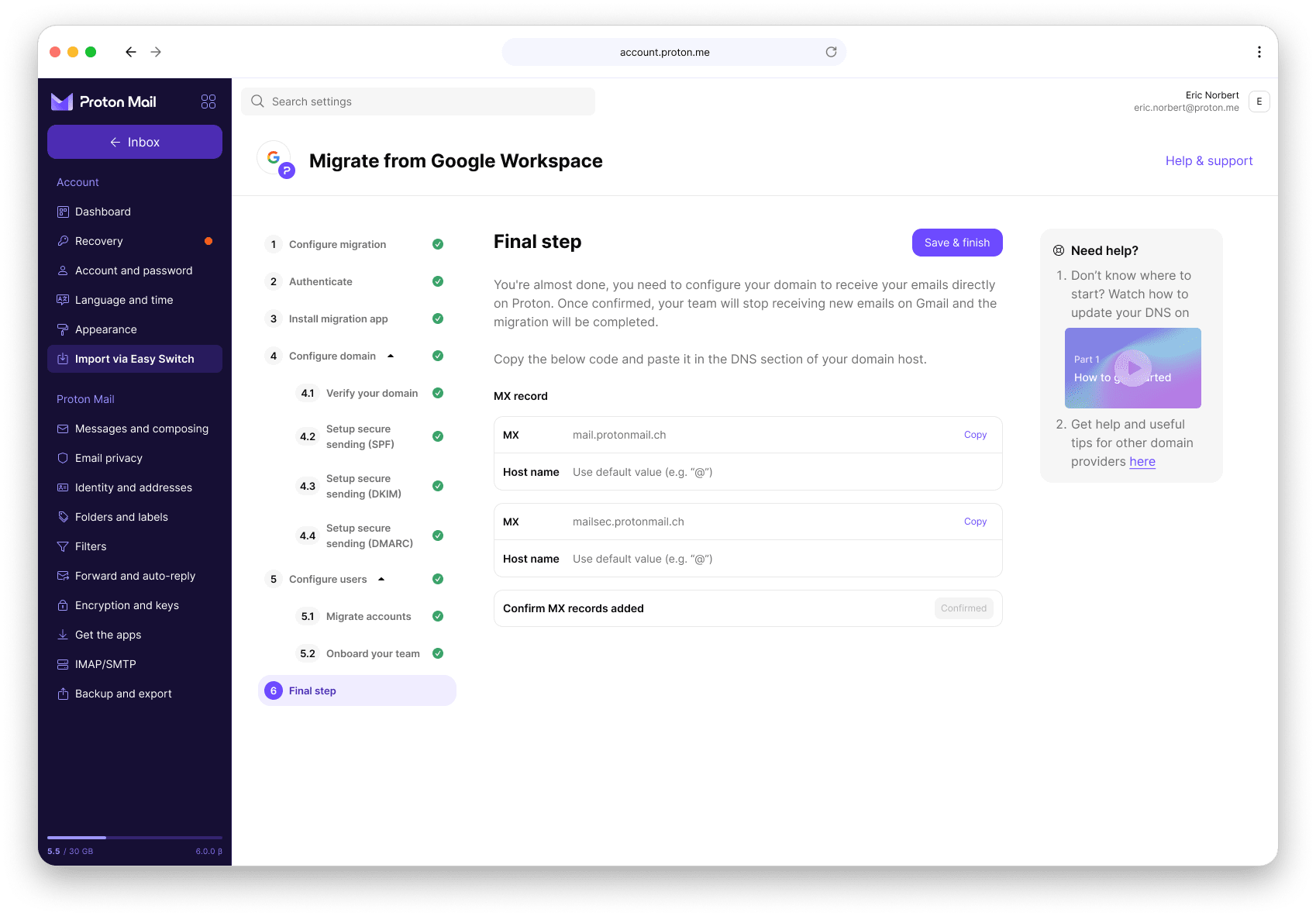Click Save & finish
The width and height of the screenshot is (1316, 916).
(x=957, y=243)
